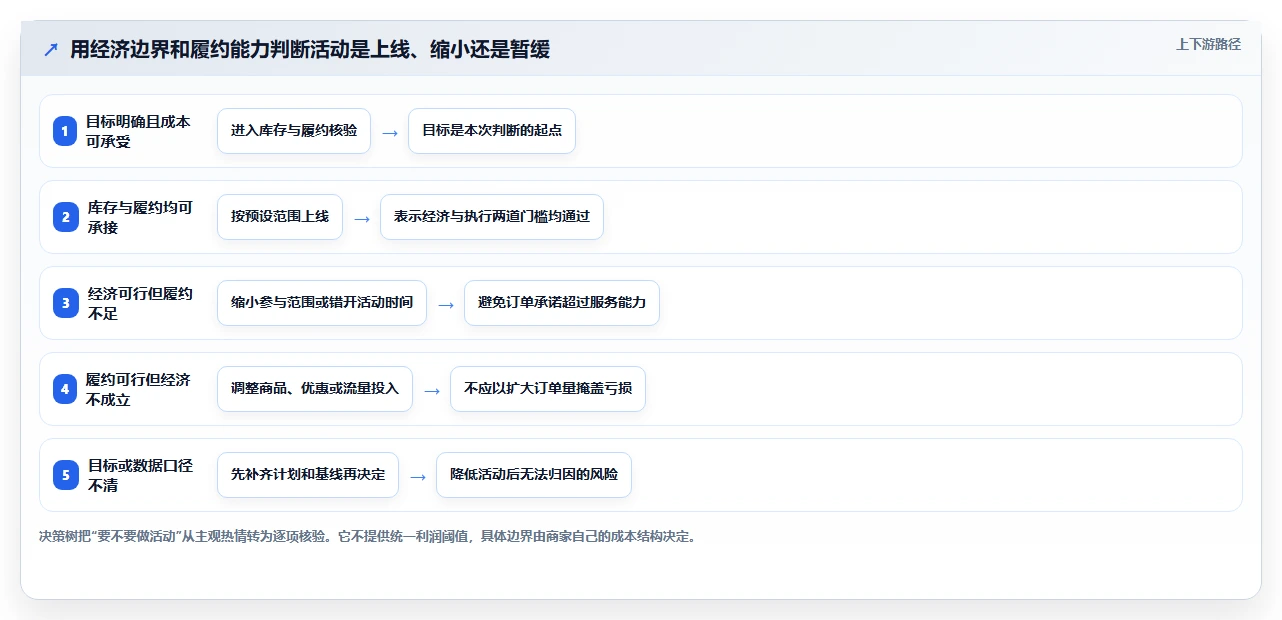The width and height of the screenshot is (1282, 620).
Task: Select the 缩小参与范围或错开活动时间 box
Action: tap(322, 303)
